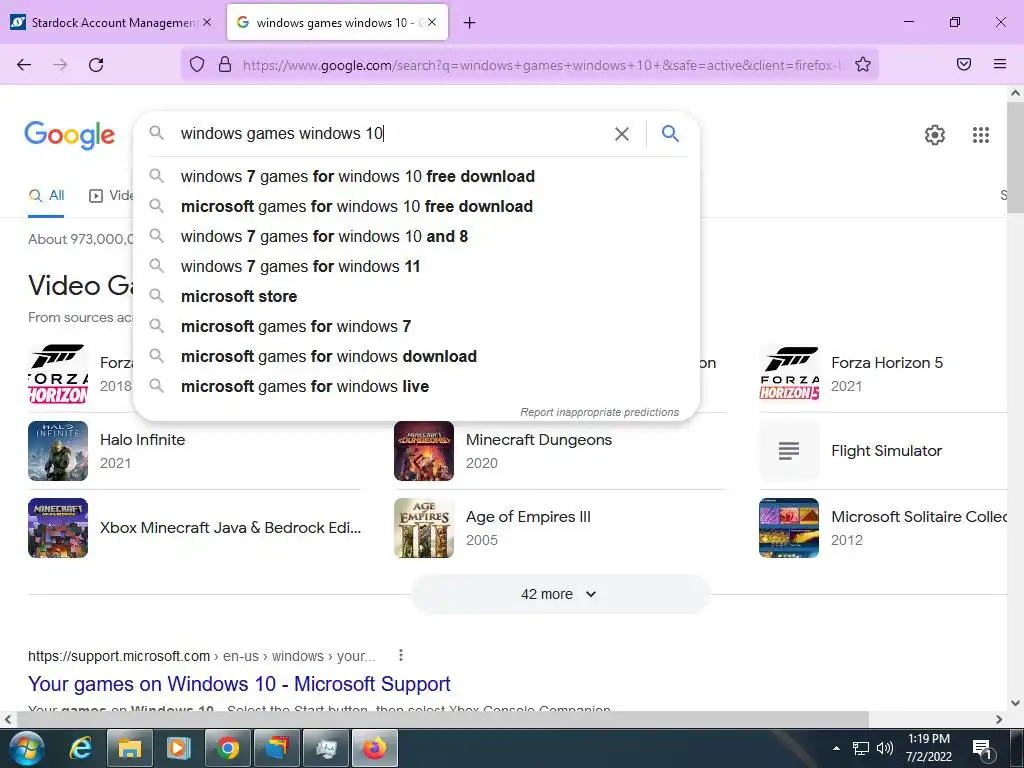
Task: Click the Firefox taskbar icon
Action: click(x=374, y=748)
